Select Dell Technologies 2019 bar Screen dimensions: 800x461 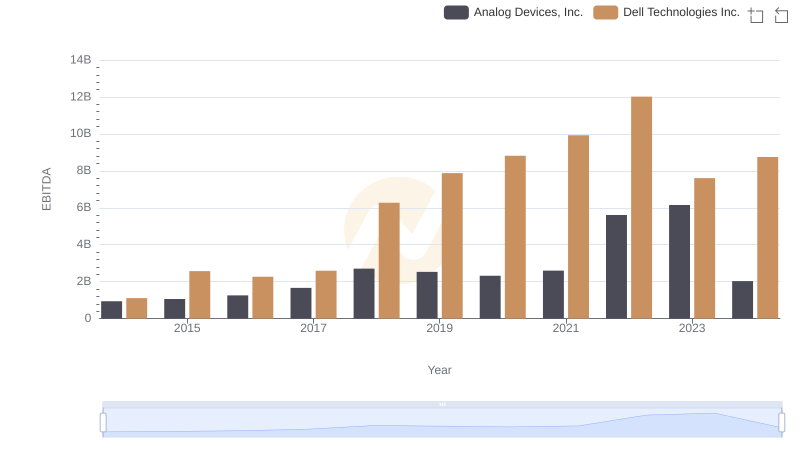pos(452,246)
